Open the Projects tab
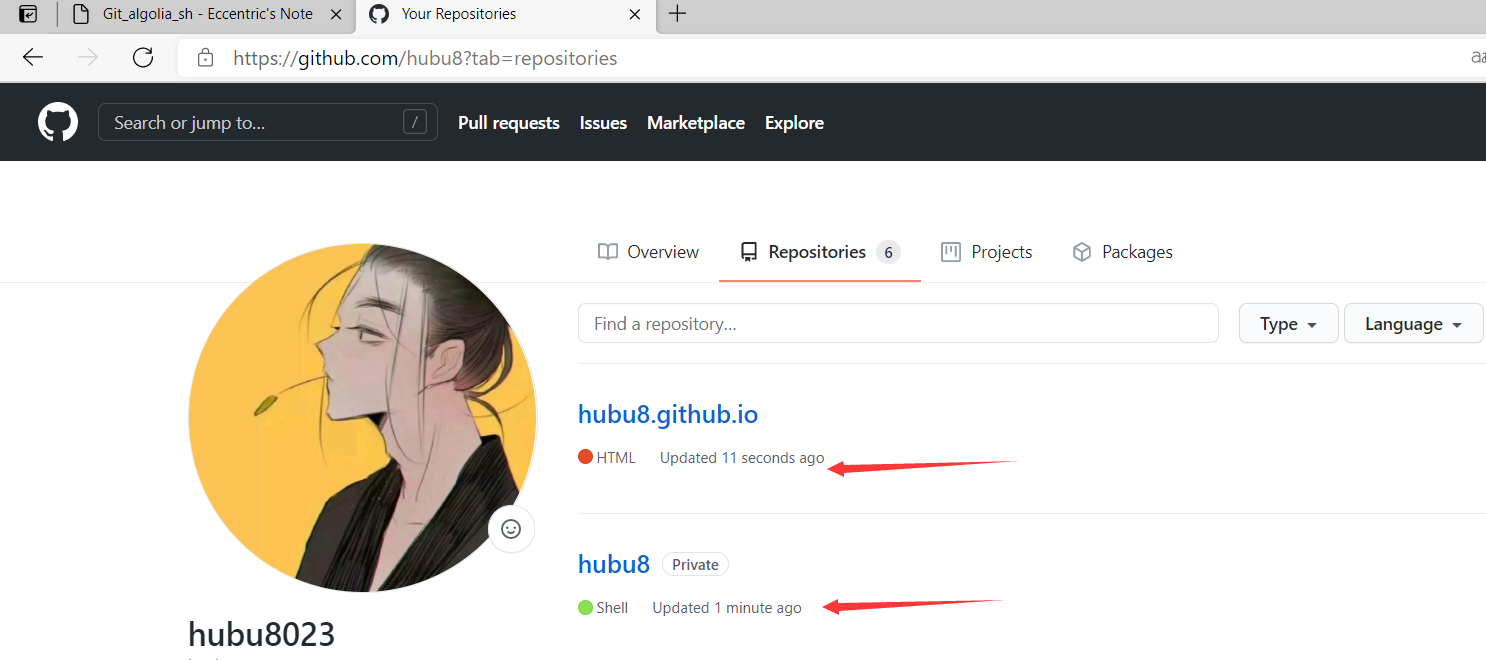1486x660 pixels. pyautogui.click(x=986, y=252)
